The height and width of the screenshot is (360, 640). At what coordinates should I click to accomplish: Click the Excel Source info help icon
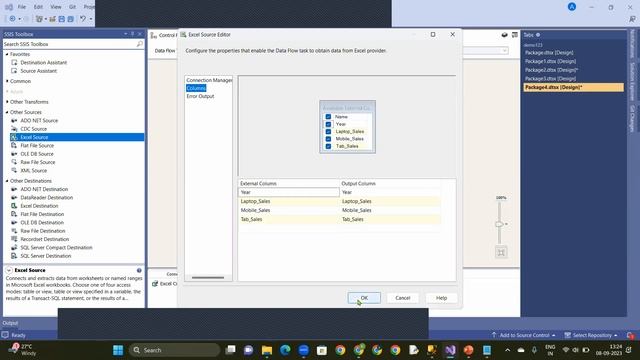click(139, 270)
